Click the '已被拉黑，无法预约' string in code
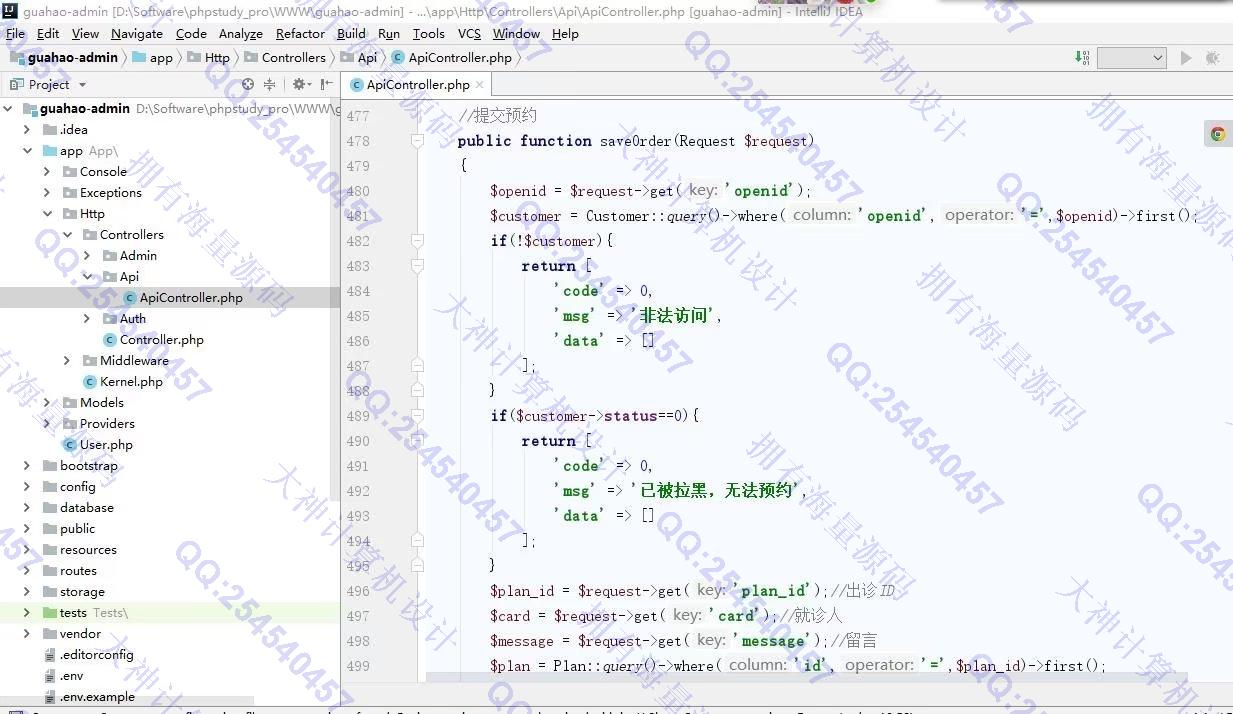The width and height of the screenshot is (1233, 714). click(717, 491)
